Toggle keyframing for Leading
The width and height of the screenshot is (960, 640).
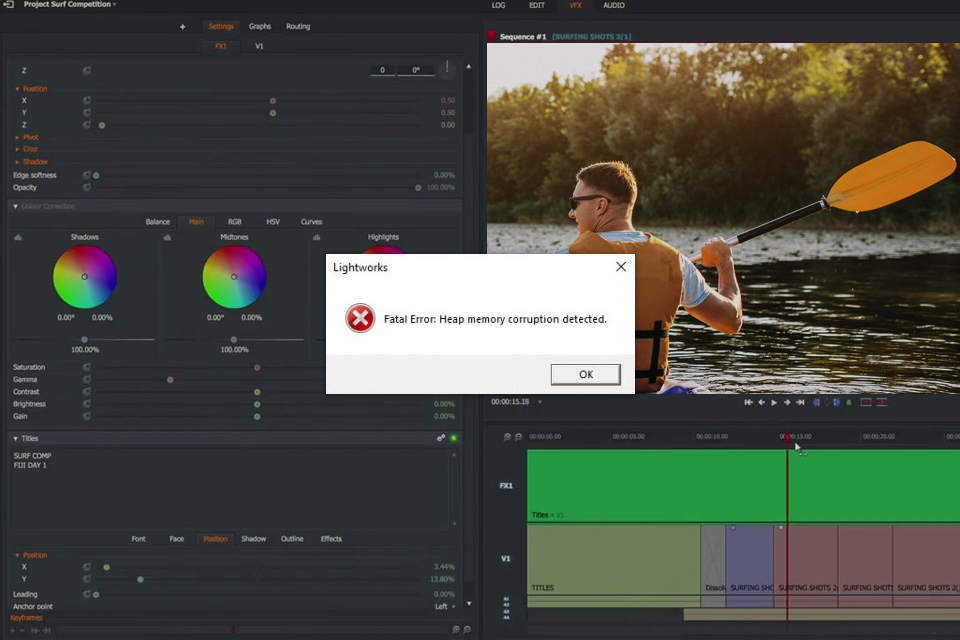[x=86, y=594]
